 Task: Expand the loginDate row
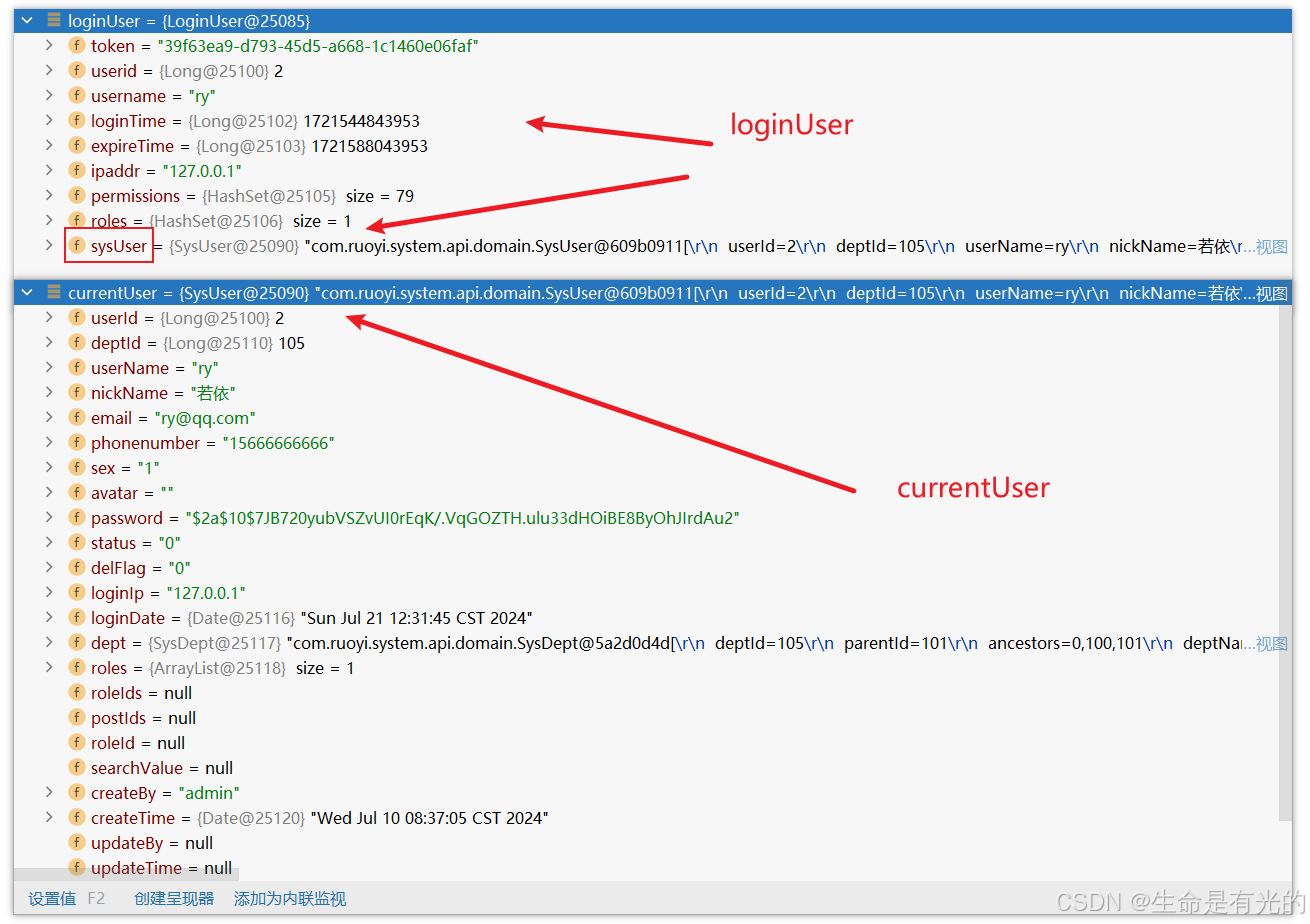[x=49, y=617]
